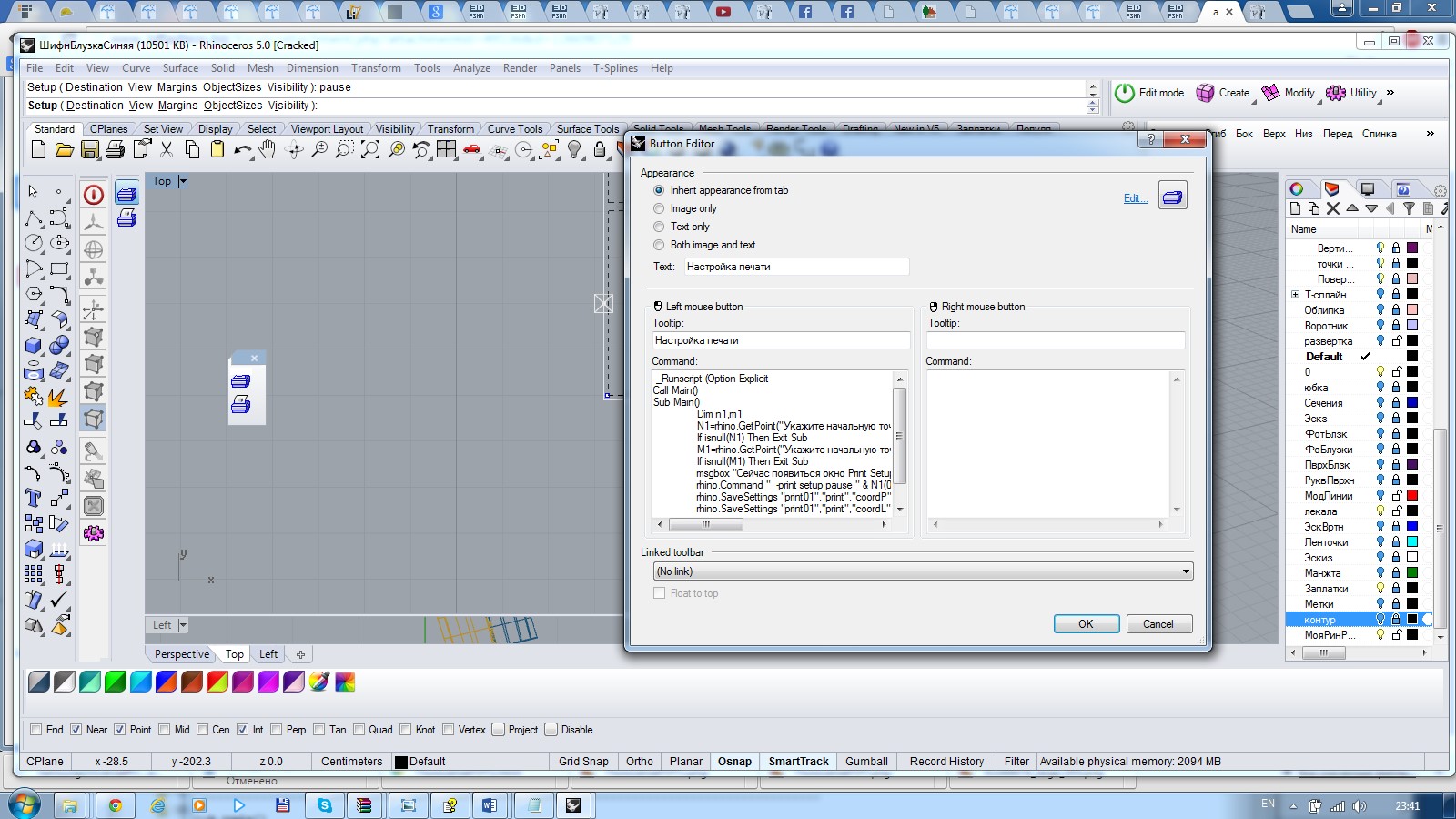
Task: Click the Delete layer X icon
Action: pyautogui.click(x=1333, y=209)
